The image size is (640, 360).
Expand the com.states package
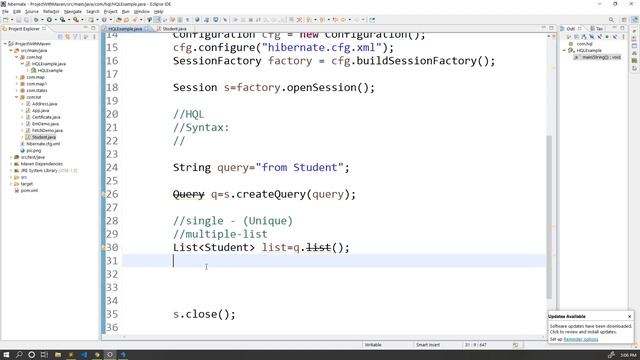[17, 91]
